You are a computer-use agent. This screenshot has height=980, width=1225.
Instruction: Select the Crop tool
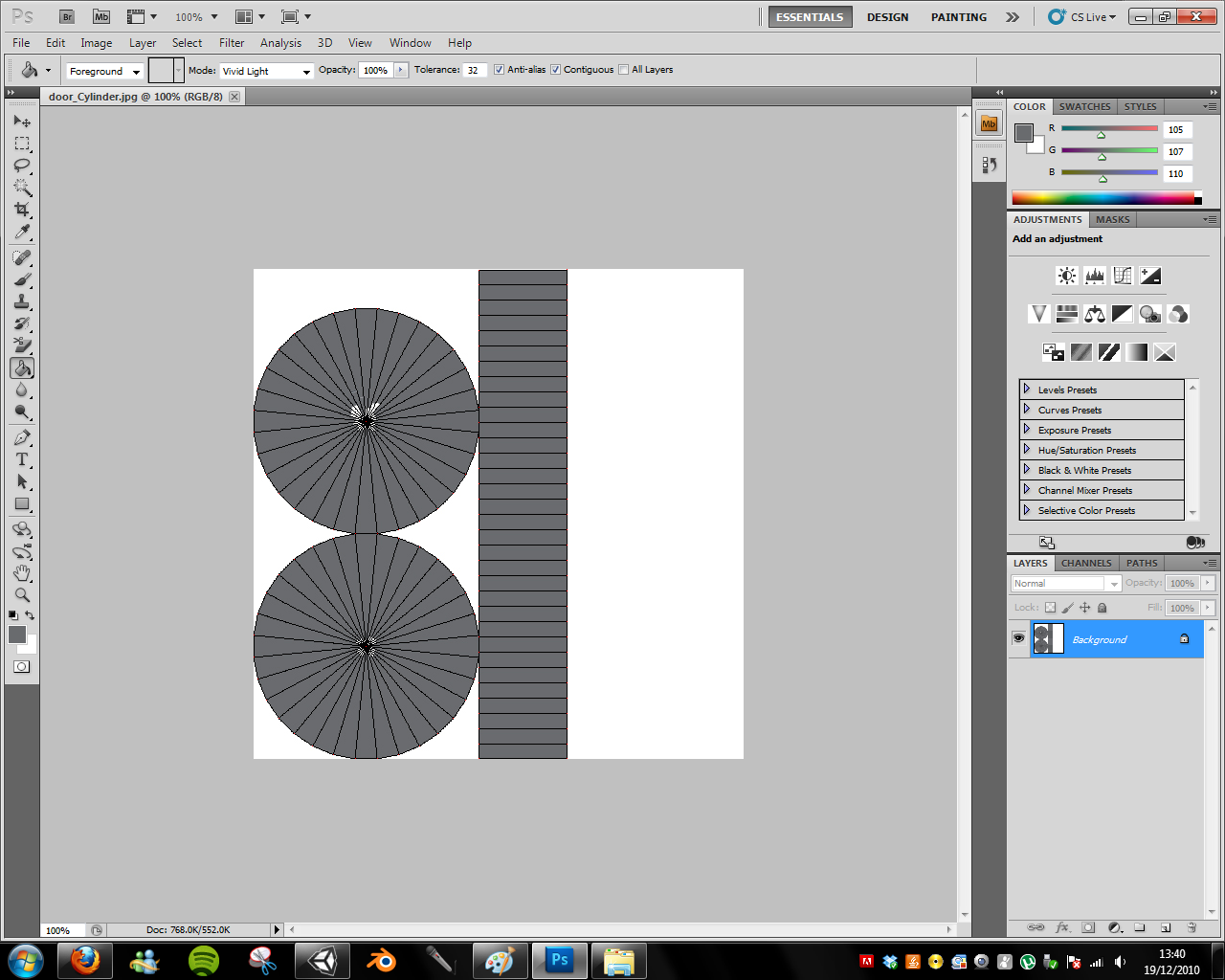click(x=22, y=210)
